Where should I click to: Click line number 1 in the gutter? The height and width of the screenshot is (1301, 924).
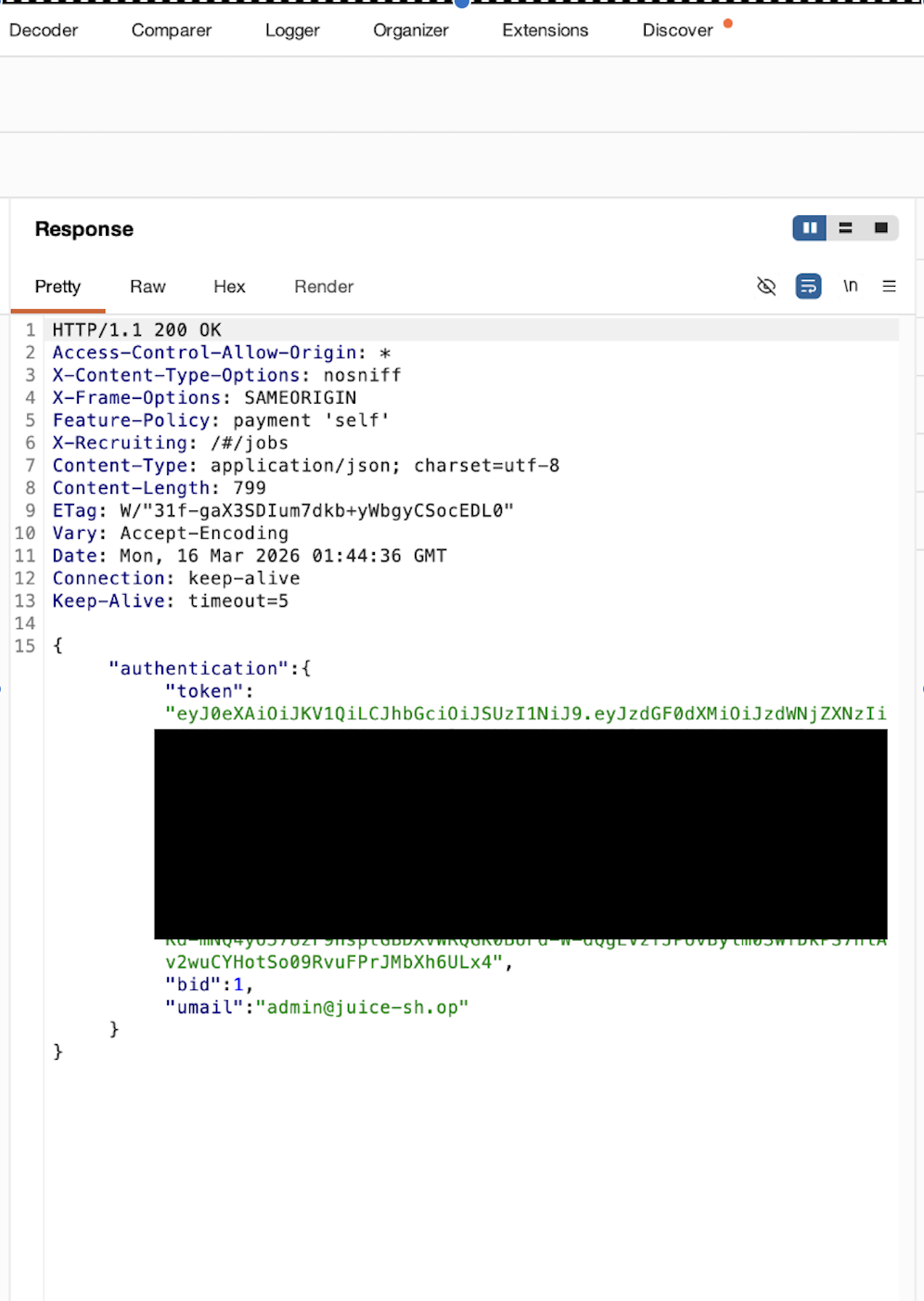click(31, 330)
